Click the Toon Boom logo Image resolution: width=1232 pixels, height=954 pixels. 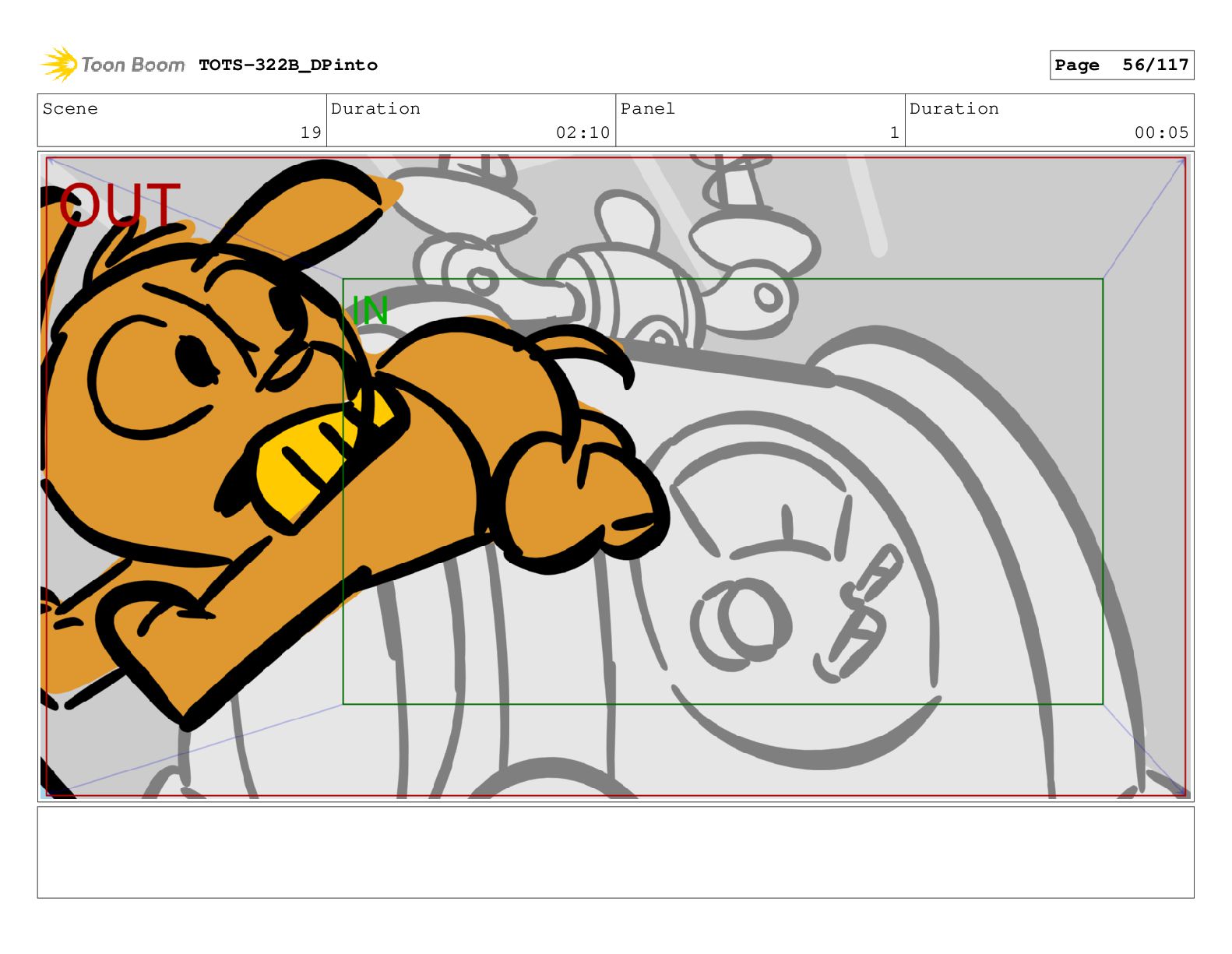pos(113,65)
